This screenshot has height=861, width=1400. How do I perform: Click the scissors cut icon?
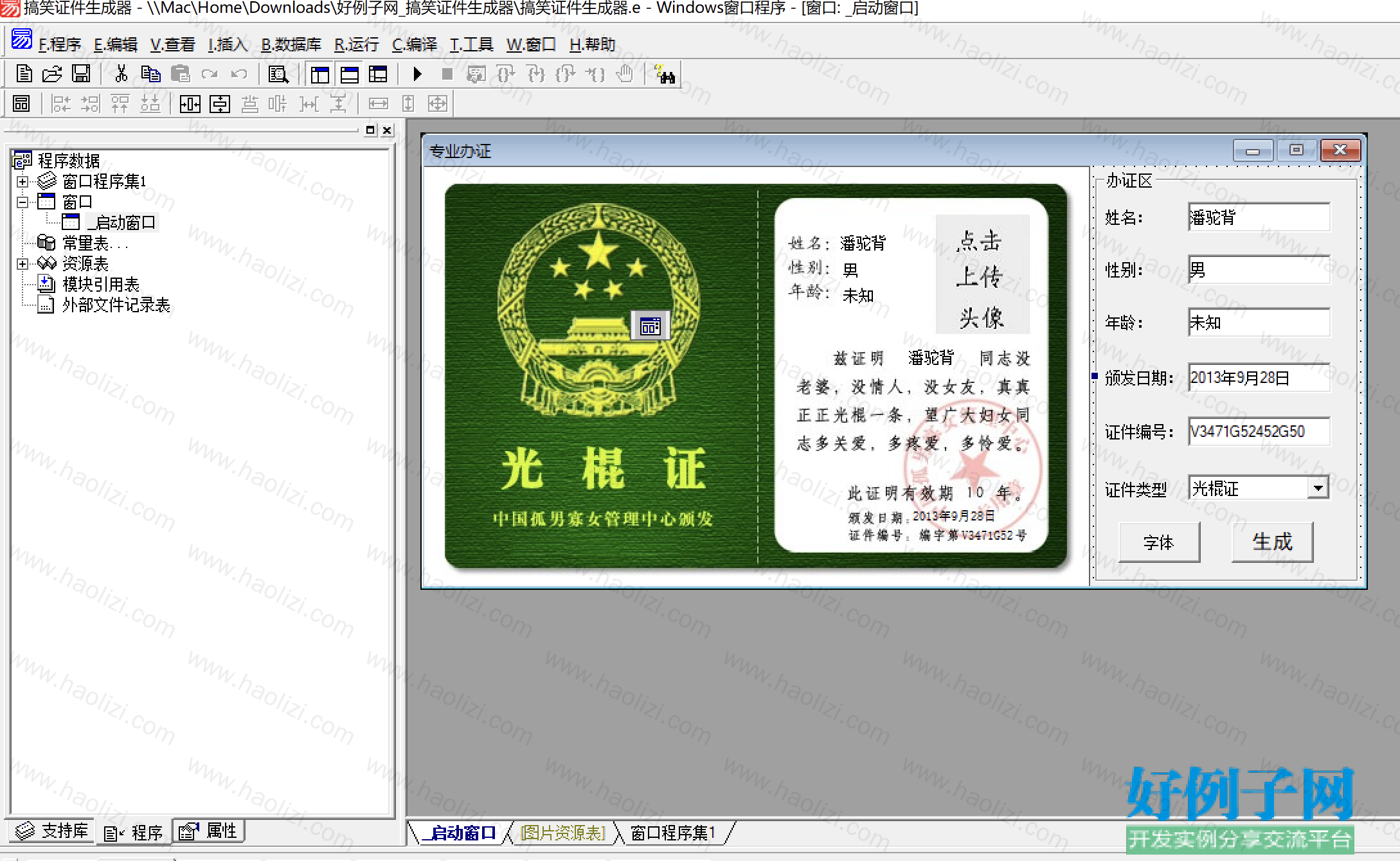pos(121,75)
